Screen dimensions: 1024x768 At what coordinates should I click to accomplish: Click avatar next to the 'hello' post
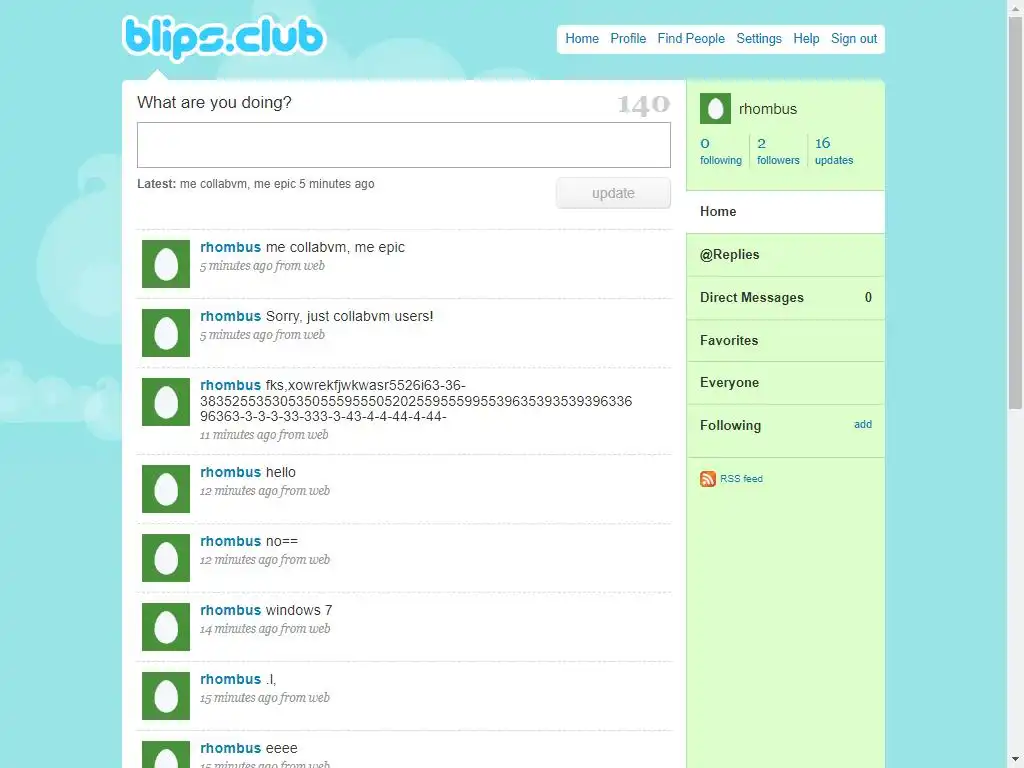(x=166, y=489)
